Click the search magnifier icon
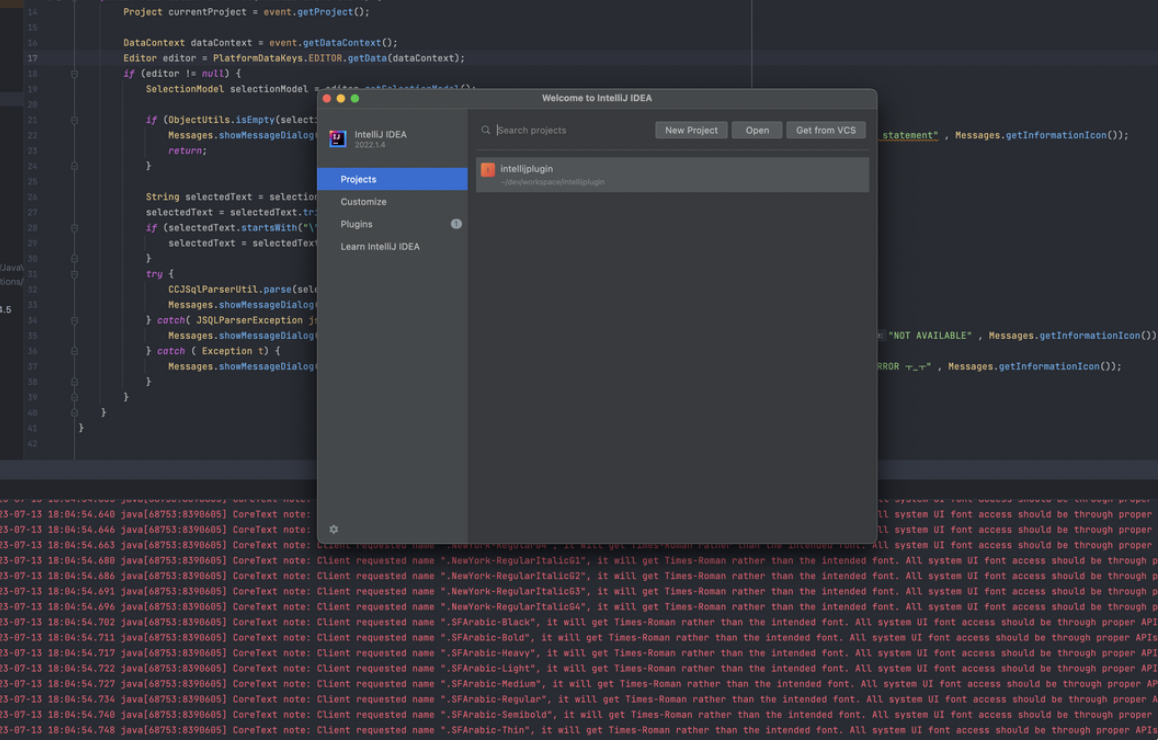Screen dimensions: 1158x740 pyautogui.click(x=486, y=130)
